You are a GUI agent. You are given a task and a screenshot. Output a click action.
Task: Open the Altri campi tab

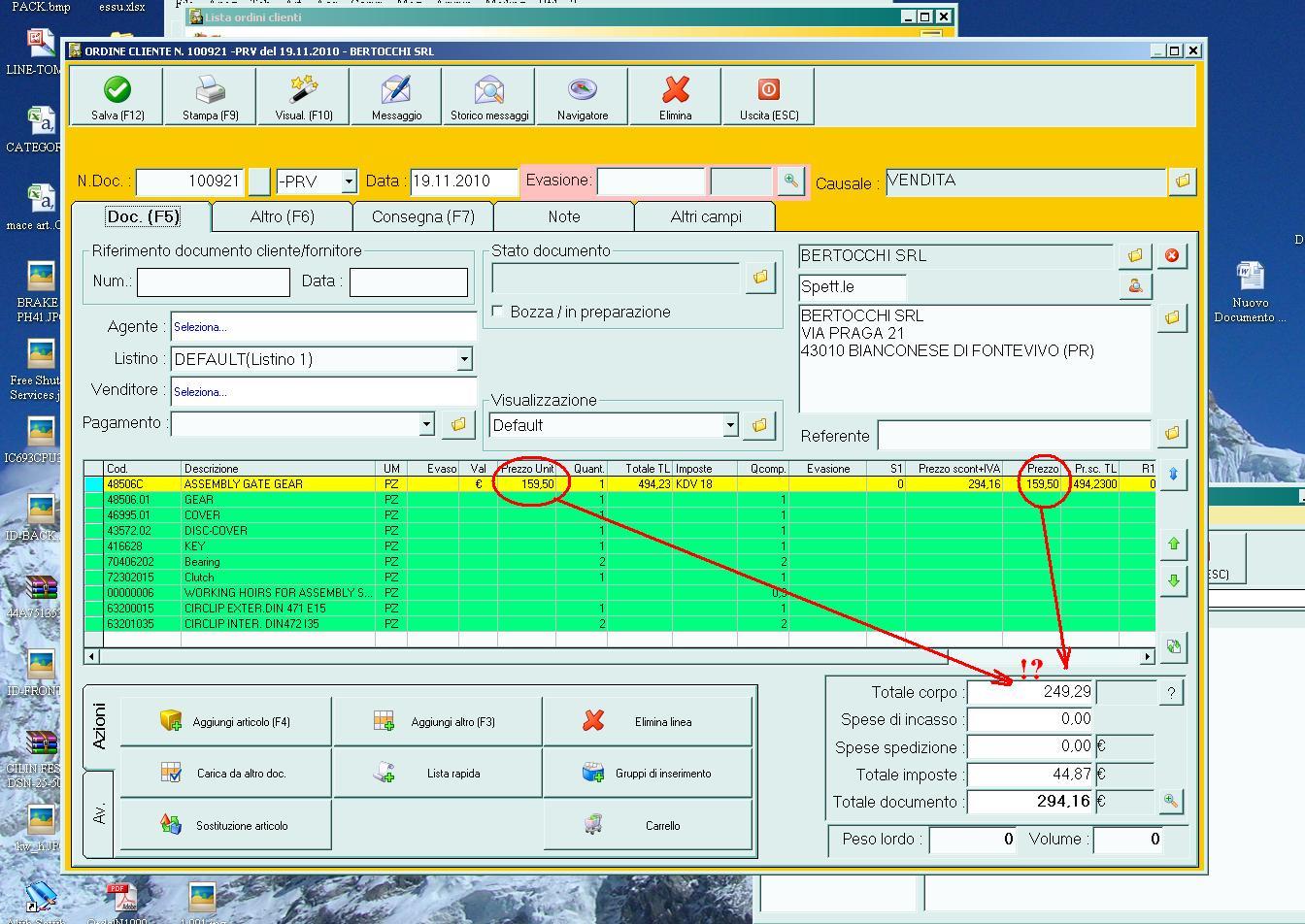(705, 216)
